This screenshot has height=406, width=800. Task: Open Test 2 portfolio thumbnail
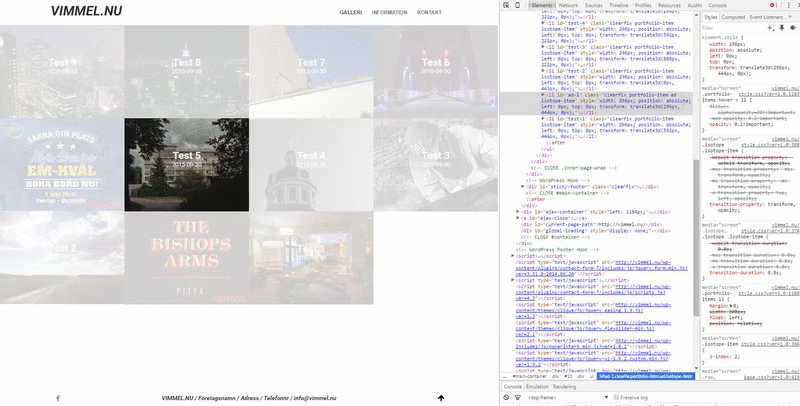tap(62, 258)
